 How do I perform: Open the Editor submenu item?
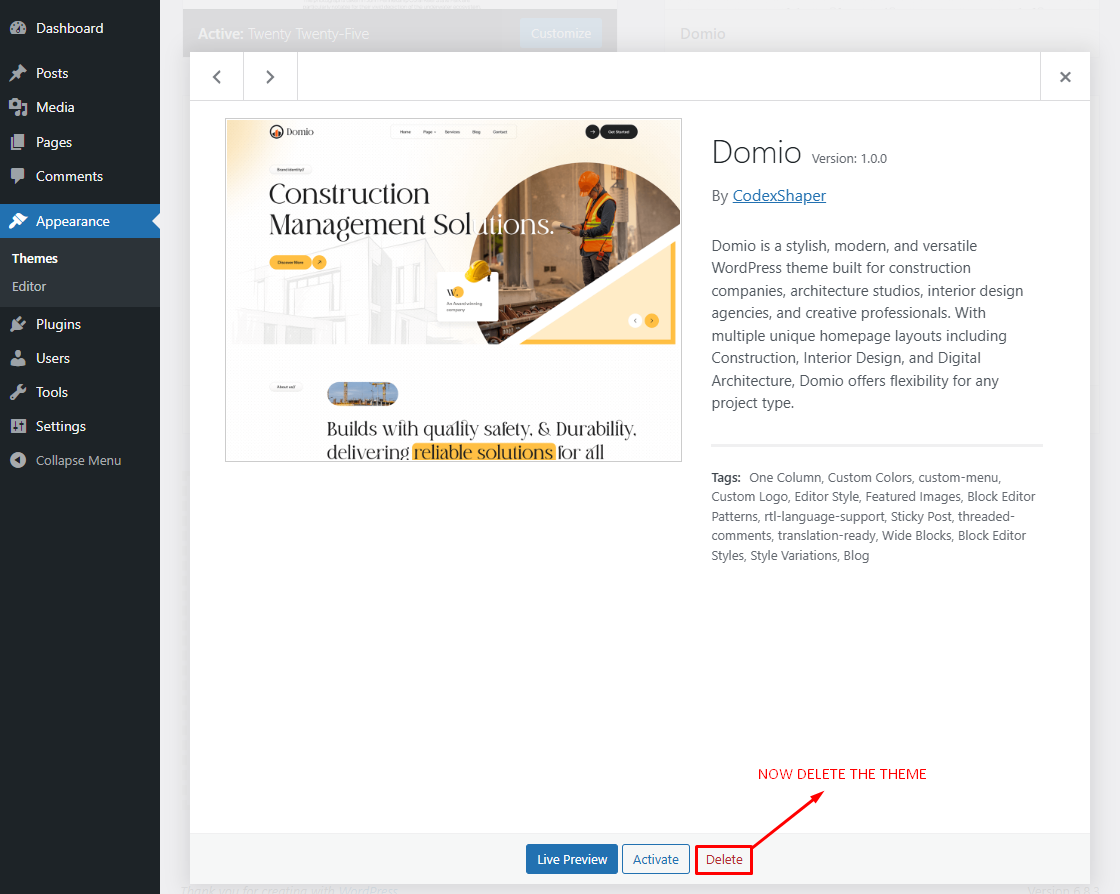point(29,286)
